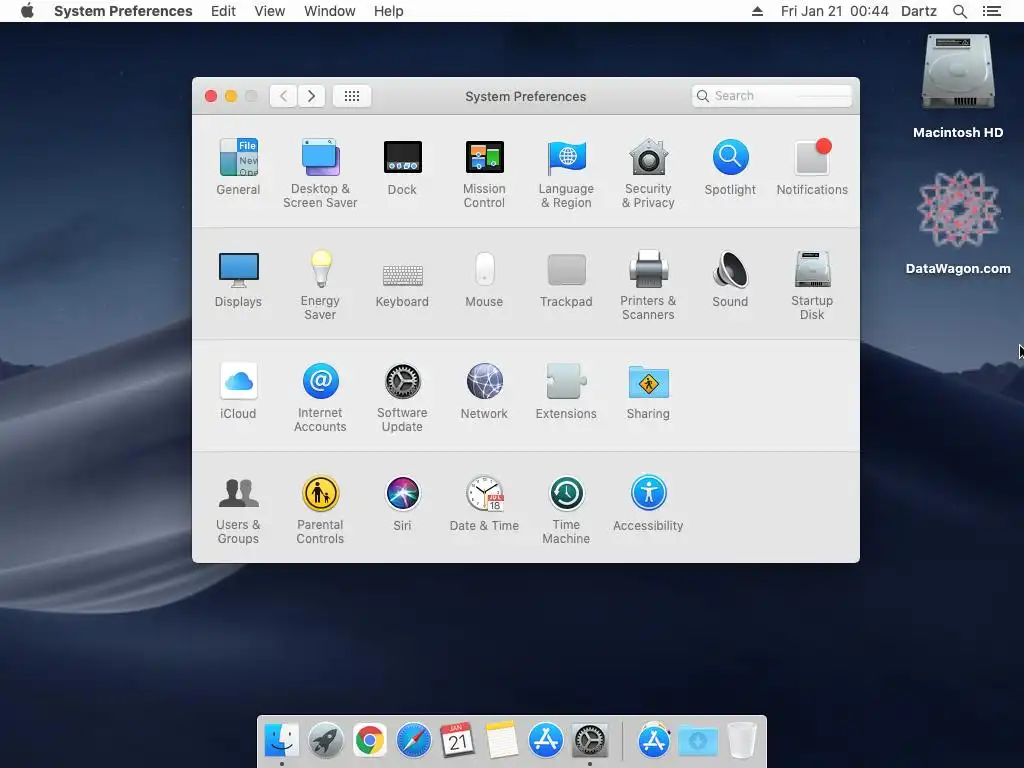This screenshot has height=768, width=1024.
Task: Open Notifications preferences pane
Action: pyautogui.click(x=812, y=167)
